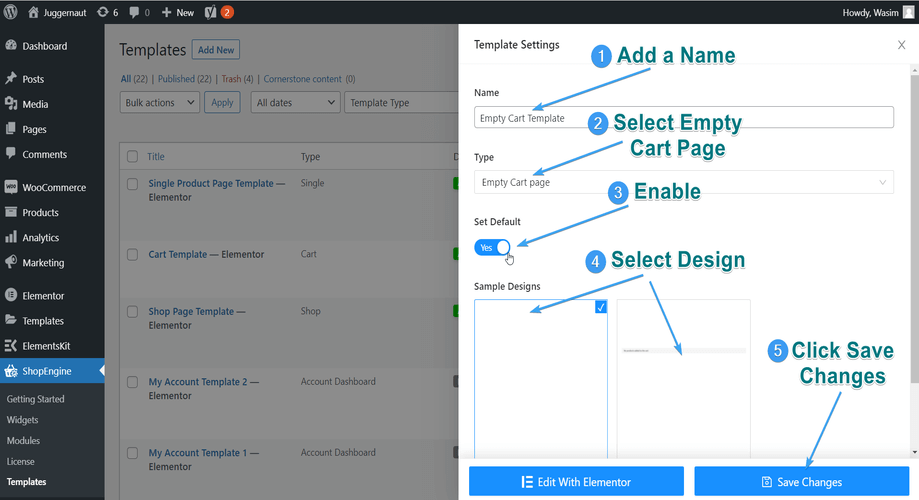Open the Modules submenu item
The image size is (919, 500).
click(23, 441)
